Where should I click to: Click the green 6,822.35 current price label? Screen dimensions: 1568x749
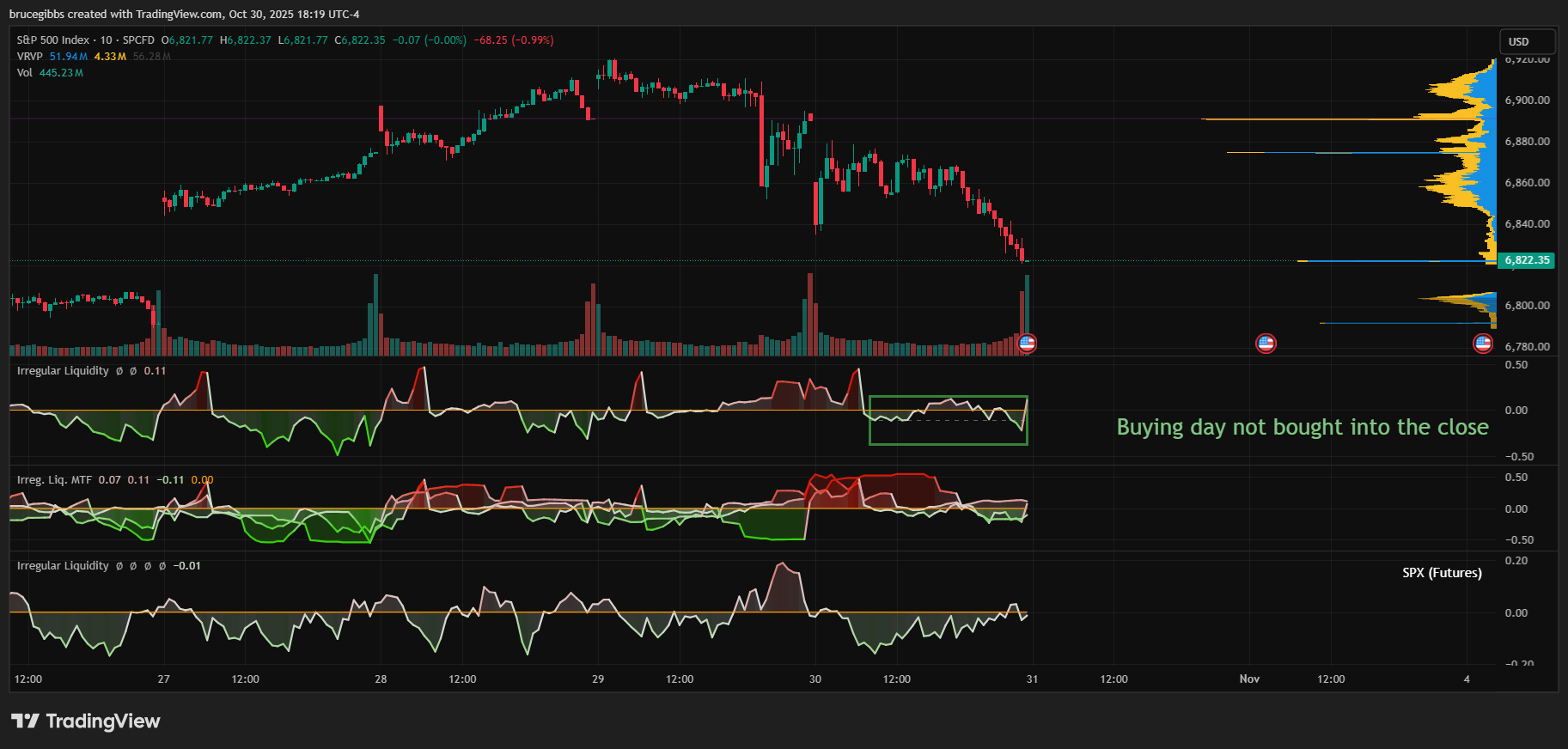pyautogui.click(x=1527, y=260)
